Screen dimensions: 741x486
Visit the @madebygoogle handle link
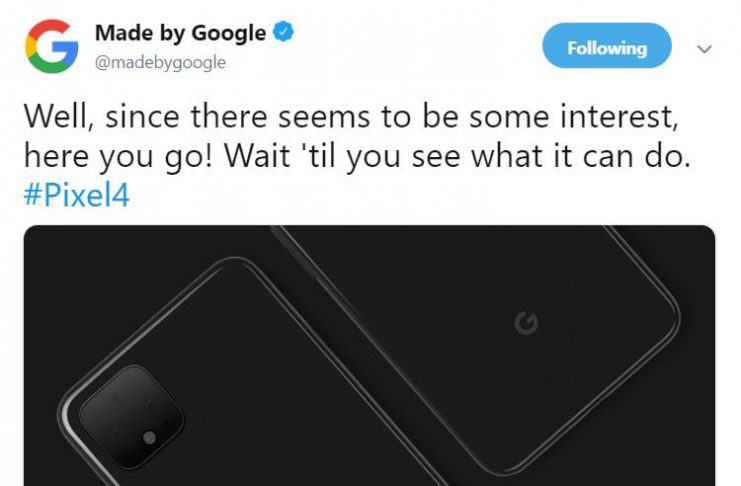[x=160, y=62]
